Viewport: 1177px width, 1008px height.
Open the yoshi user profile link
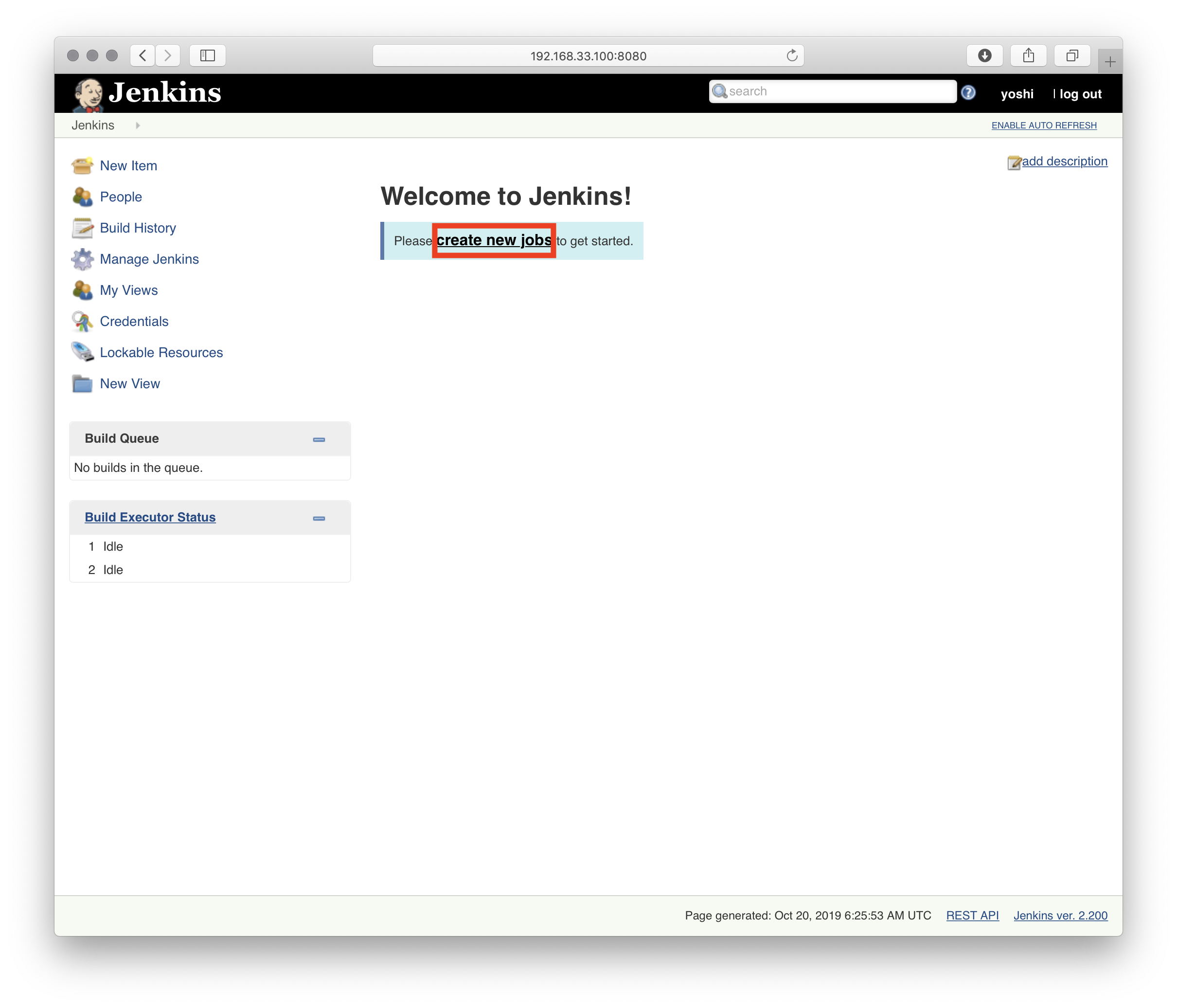pyautogui.click(x=1017, y=94)
